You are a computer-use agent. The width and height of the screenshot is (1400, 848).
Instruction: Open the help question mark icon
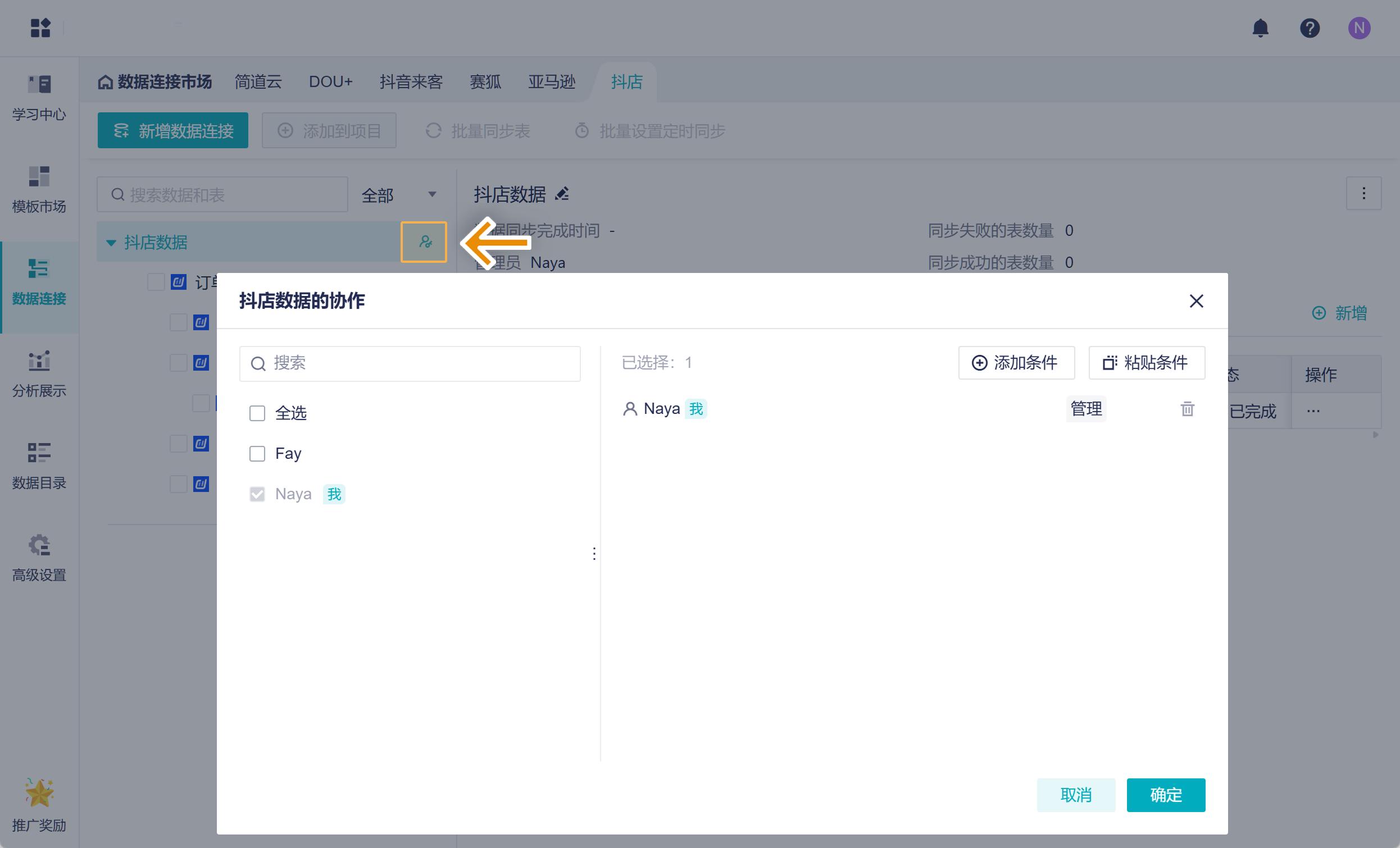pyautogui.click(x=1309, y=28)
